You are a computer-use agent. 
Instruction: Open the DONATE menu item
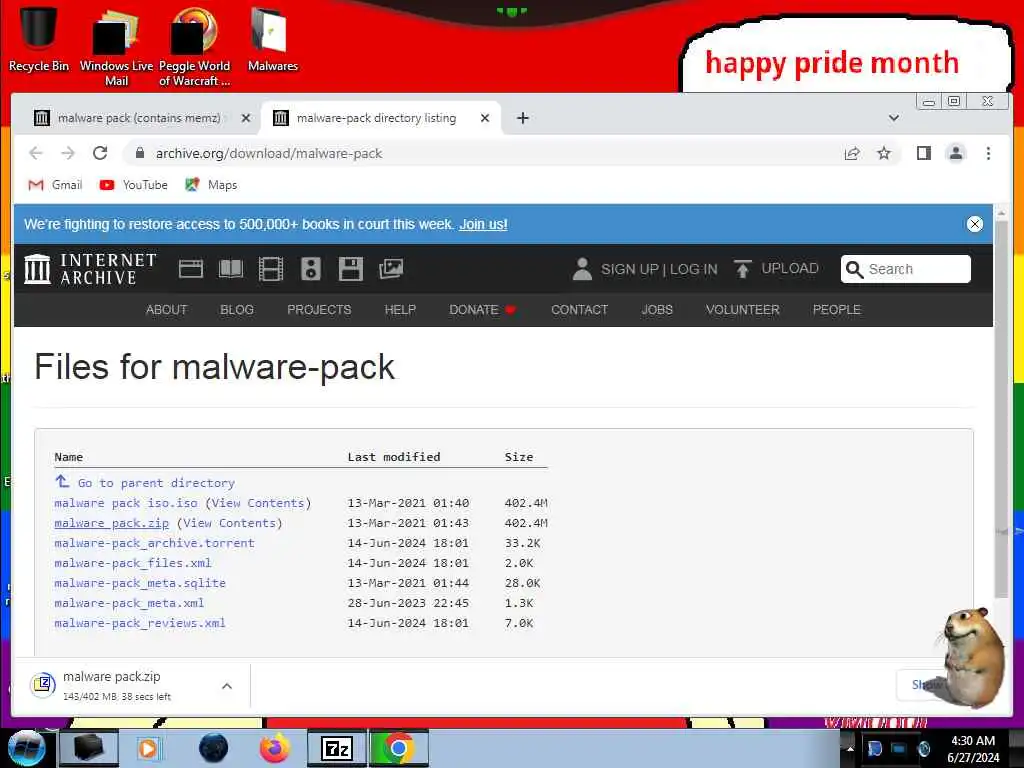tap(482, 310)
